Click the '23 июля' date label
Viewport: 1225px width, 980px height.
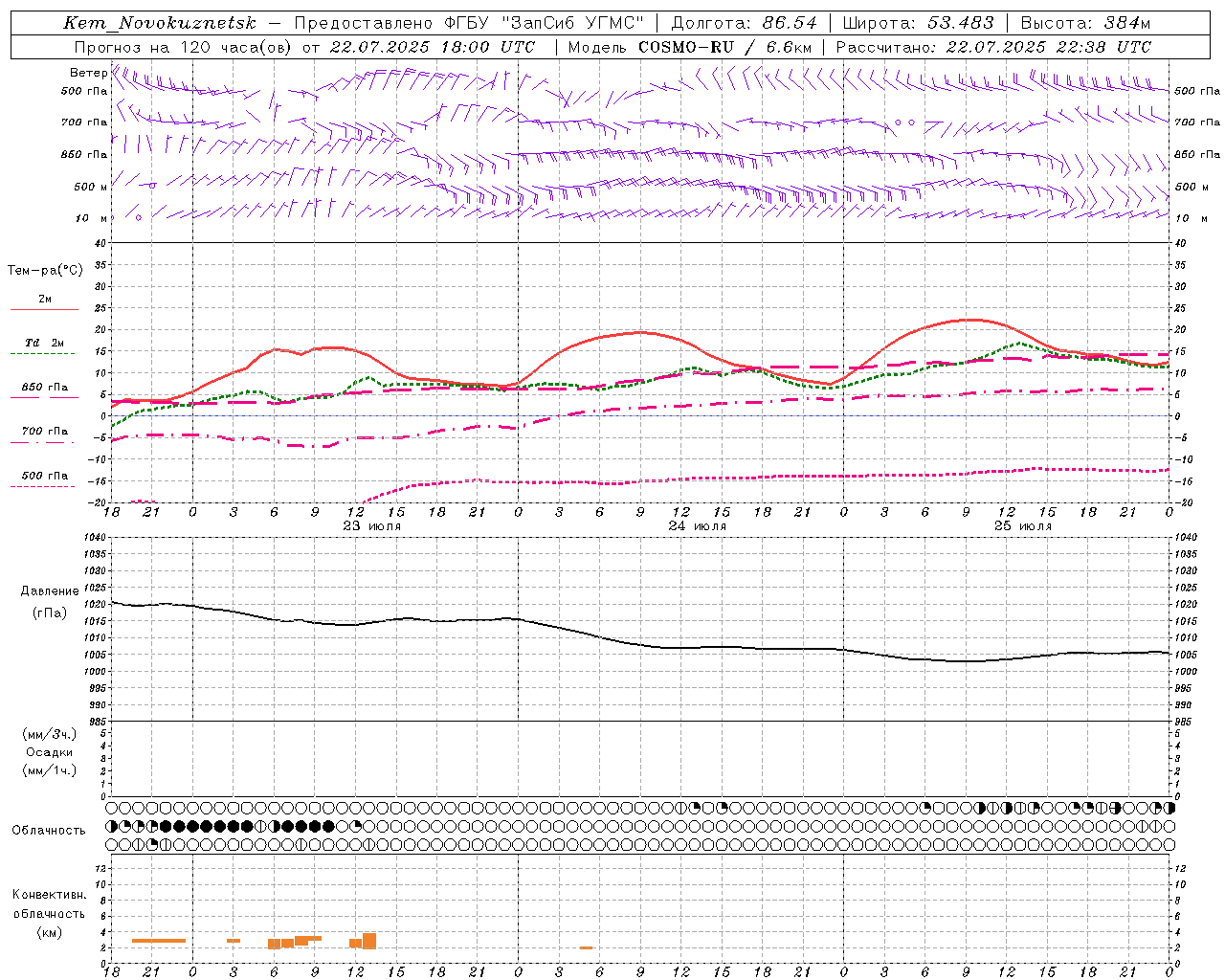pyautogui.click(x=372, y=526)
